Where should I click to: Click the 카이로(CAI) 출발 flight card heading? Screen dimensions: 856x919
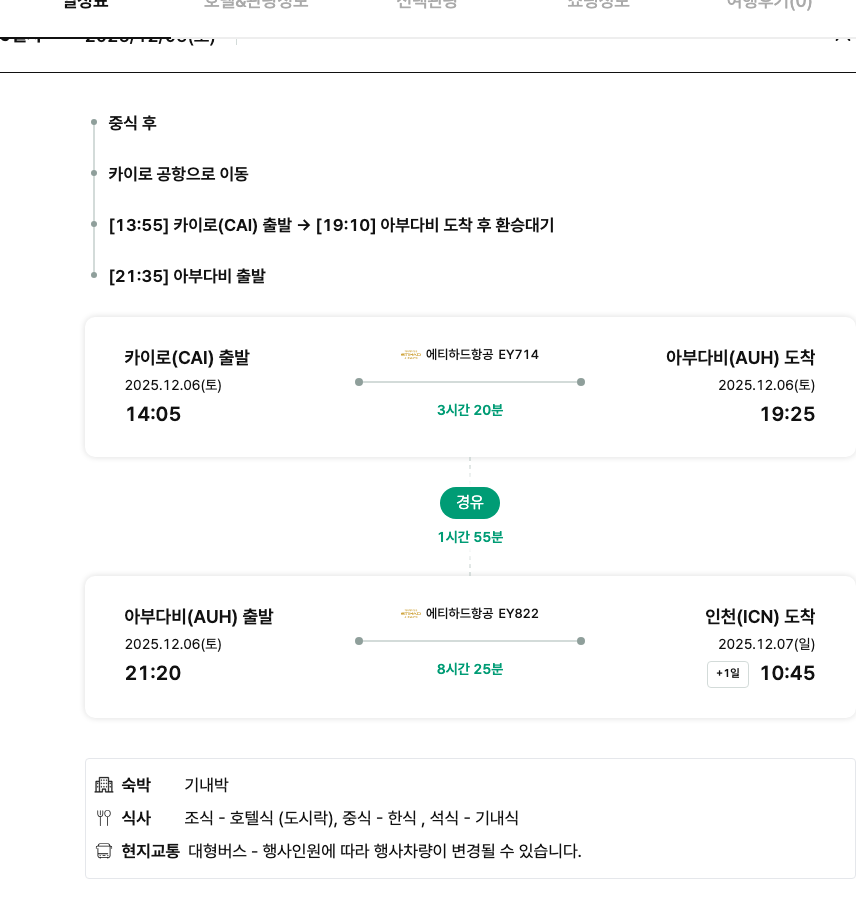(x=187, y=358)
